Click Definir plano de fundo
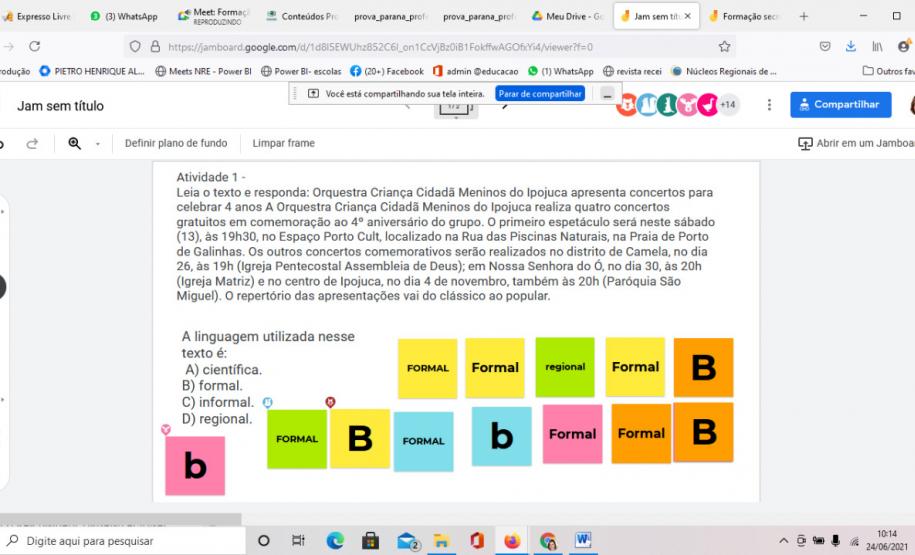Screen dimensions: 915x555 176,143
